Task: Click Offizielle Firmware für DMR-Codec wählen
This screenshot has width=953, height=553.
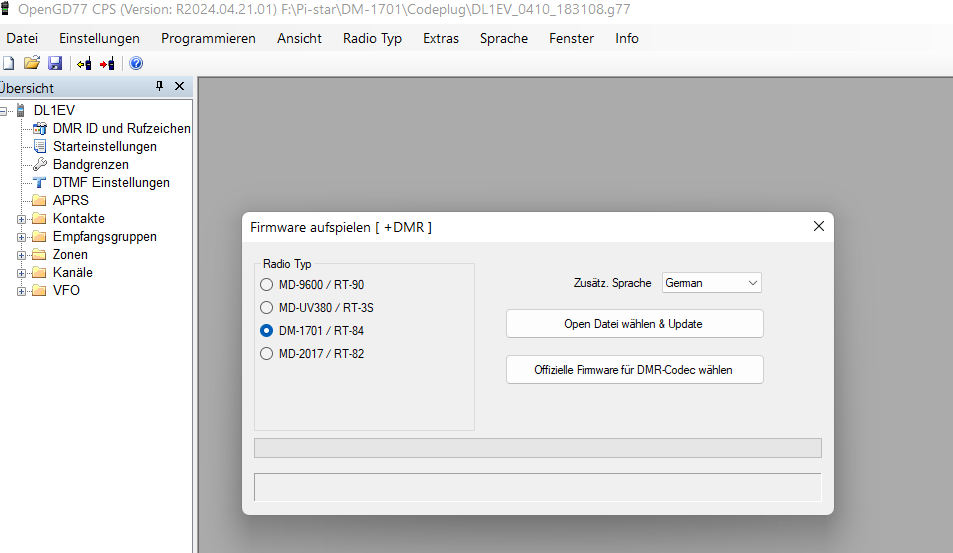Action: [634, 370]
